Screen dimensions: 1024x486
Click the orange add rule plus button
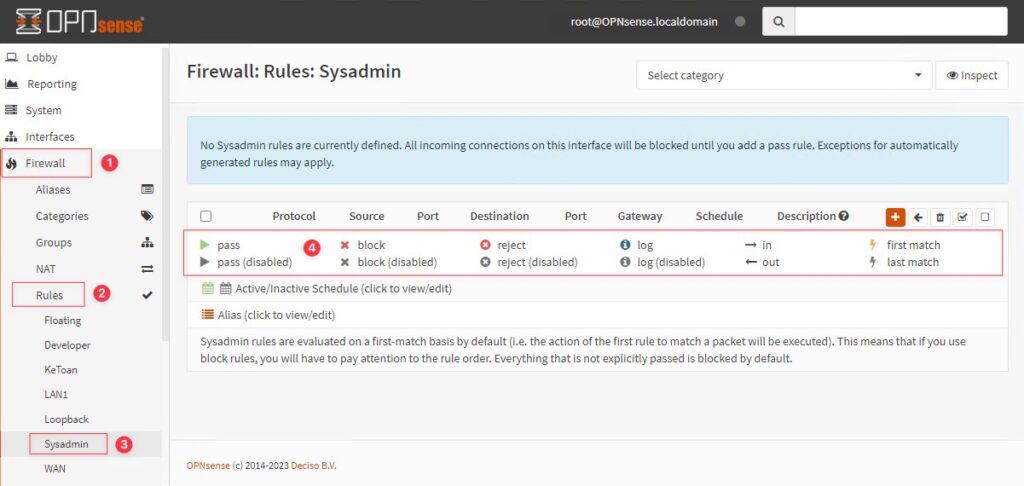(895, 217)
